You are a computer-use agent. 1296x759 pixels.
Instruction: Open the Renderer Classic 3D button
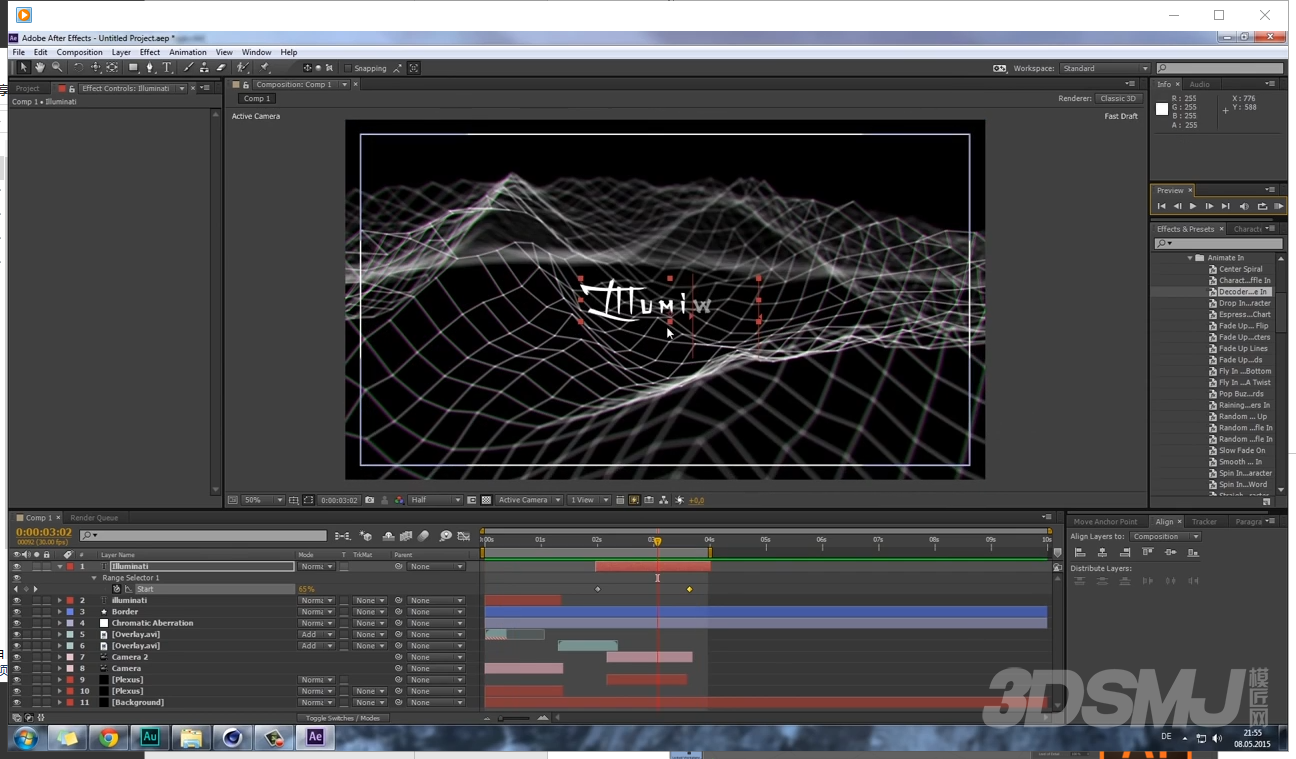click(1118, 99)
